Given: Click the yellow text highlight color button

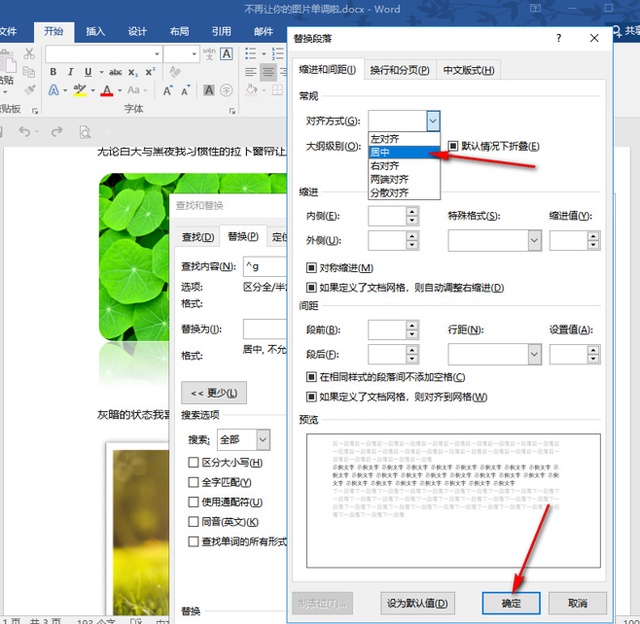Looking at the screenshot, I should [80, 90].
